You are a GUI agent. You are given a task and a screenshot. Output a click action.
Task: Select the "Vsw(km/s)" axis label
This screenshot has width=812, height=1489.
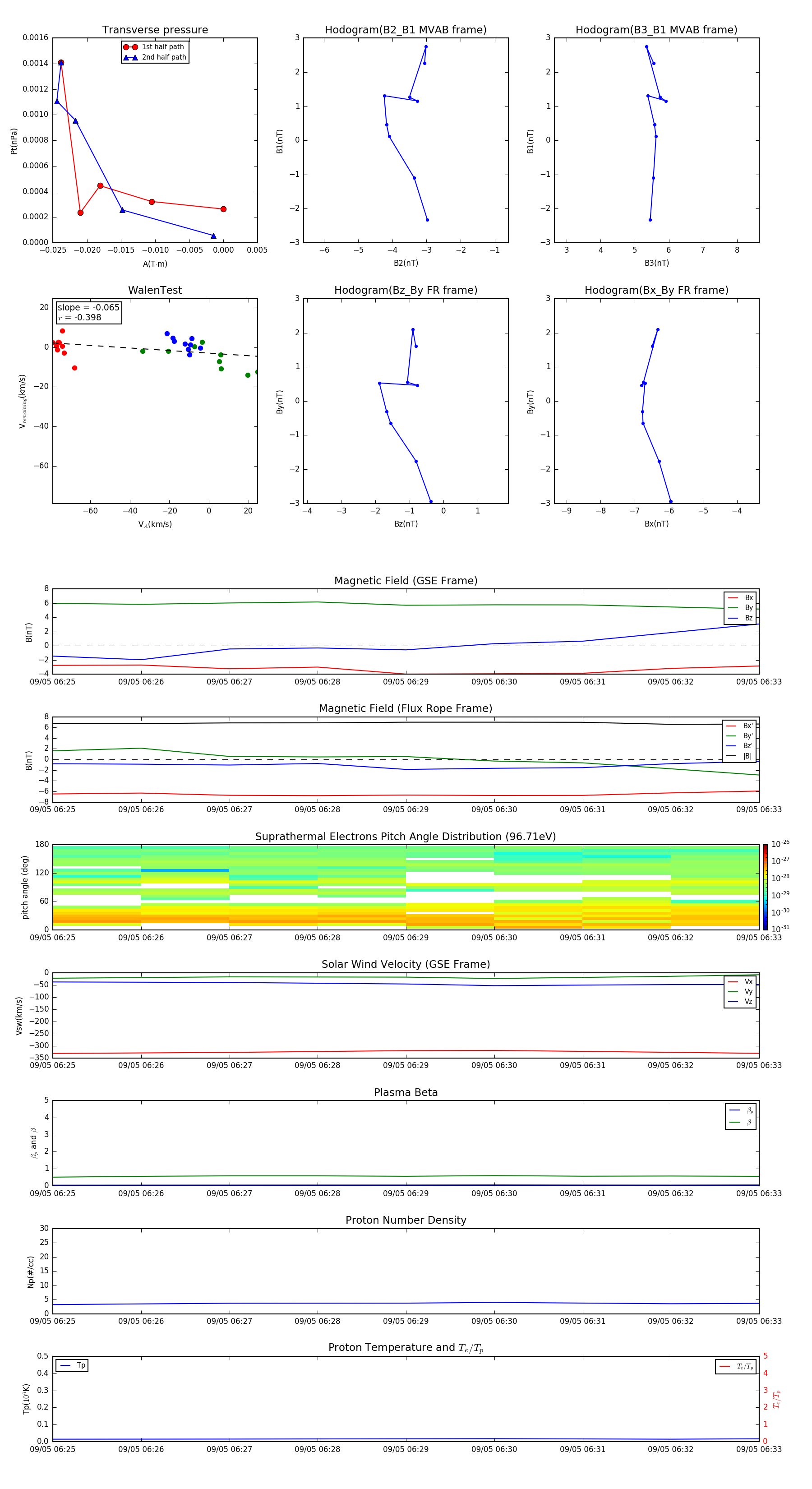pos(19,1016)
